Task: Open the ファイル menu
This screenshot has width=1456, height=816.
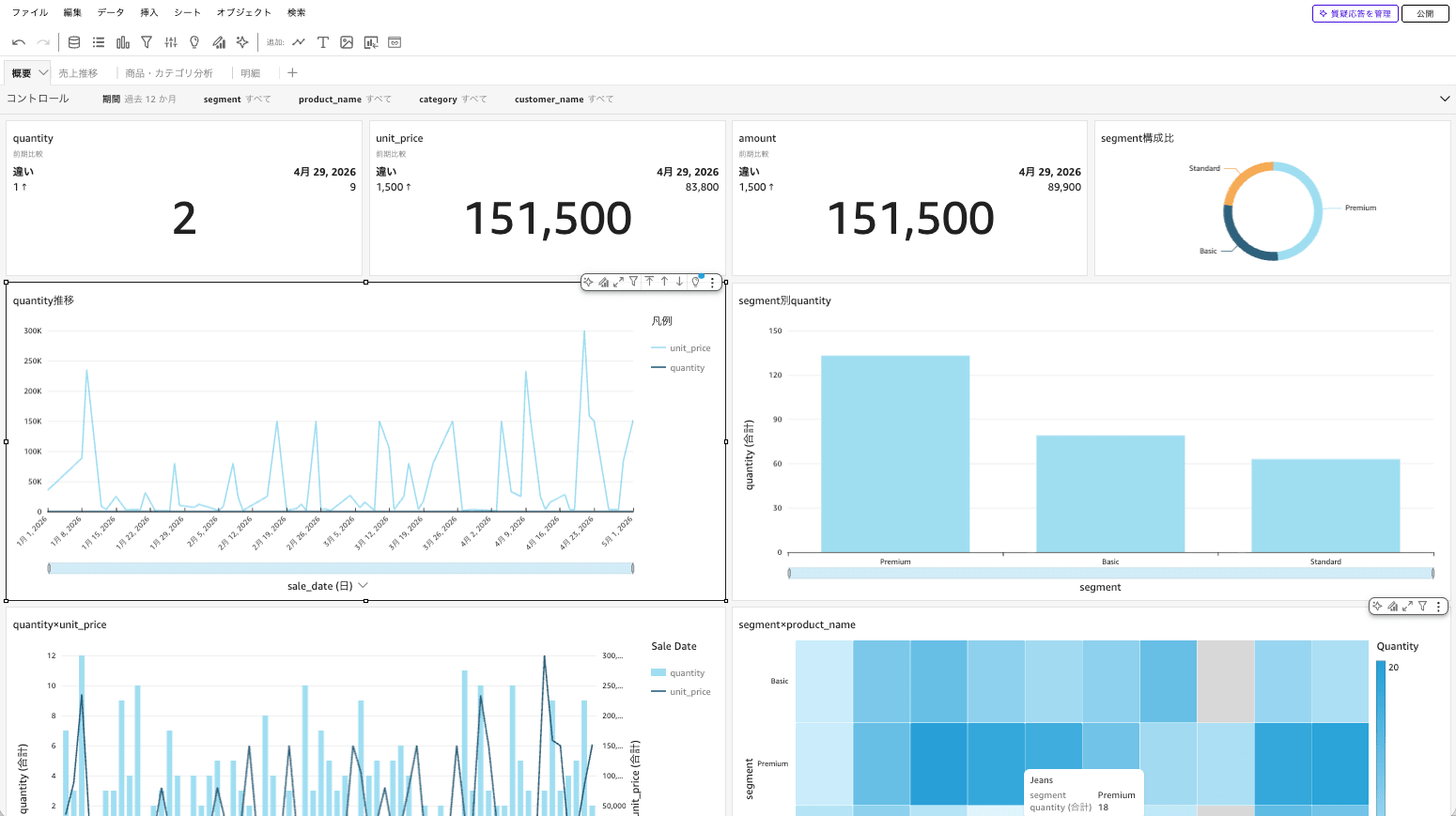Action: 30,12
